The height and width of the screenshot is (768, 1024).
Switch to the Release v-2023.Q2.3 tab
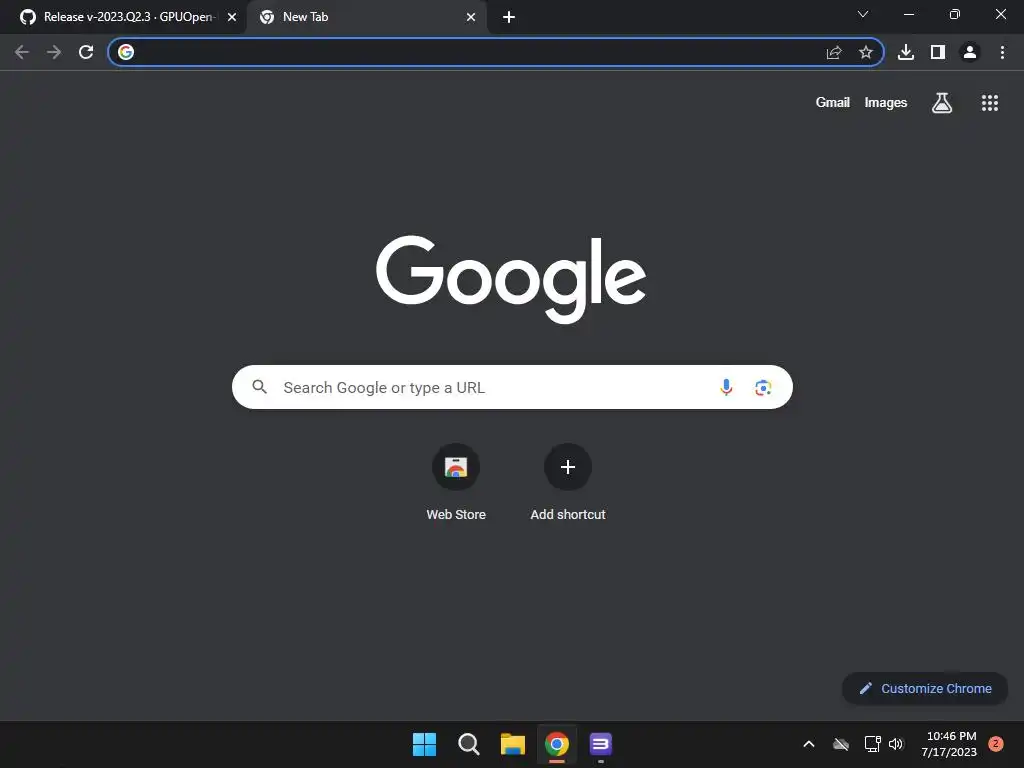[x=123, y=17]
